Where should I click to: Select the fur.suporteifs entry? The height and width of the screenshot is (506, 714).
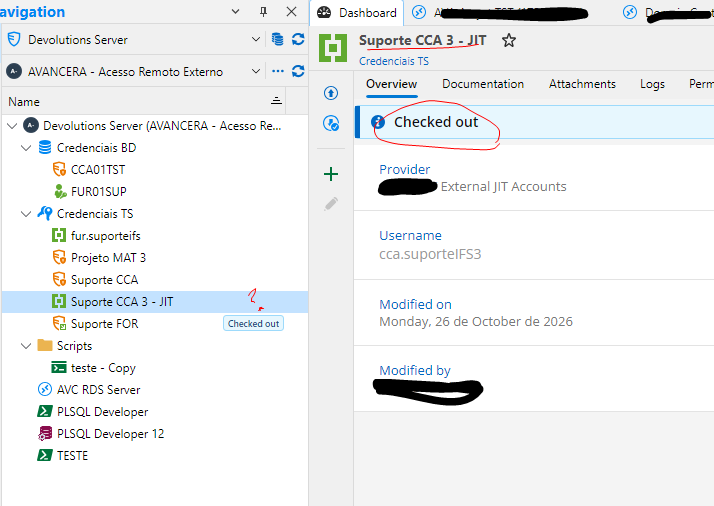point(106,236)
